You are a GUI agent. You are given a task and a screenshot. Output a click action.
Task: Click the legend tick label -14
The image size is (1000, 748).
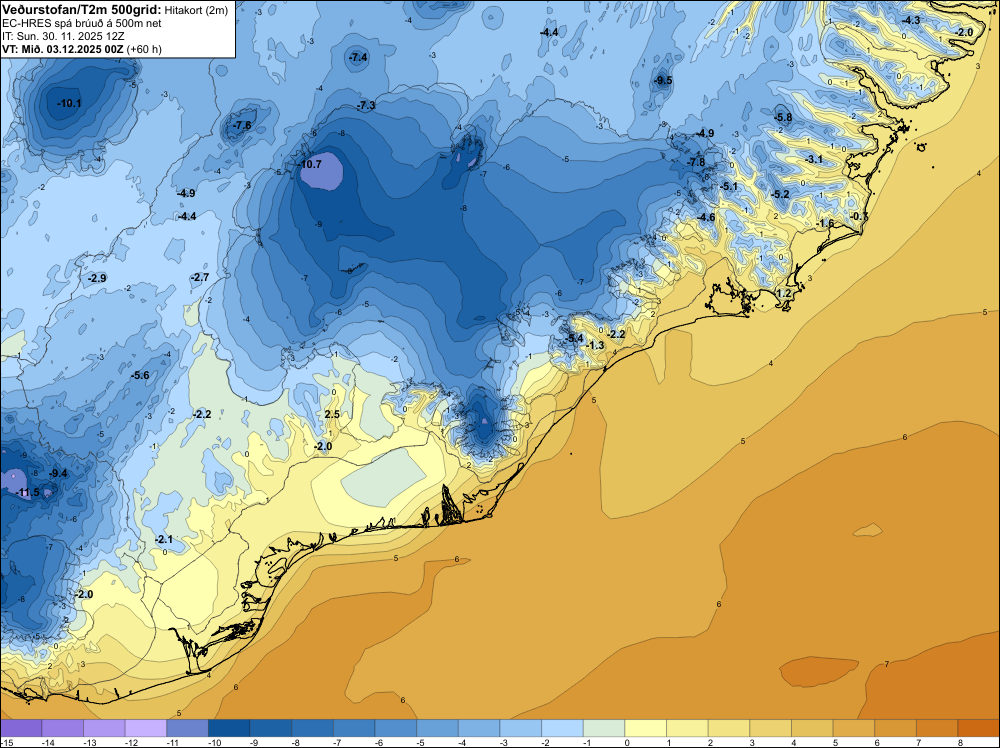(47, 742)
